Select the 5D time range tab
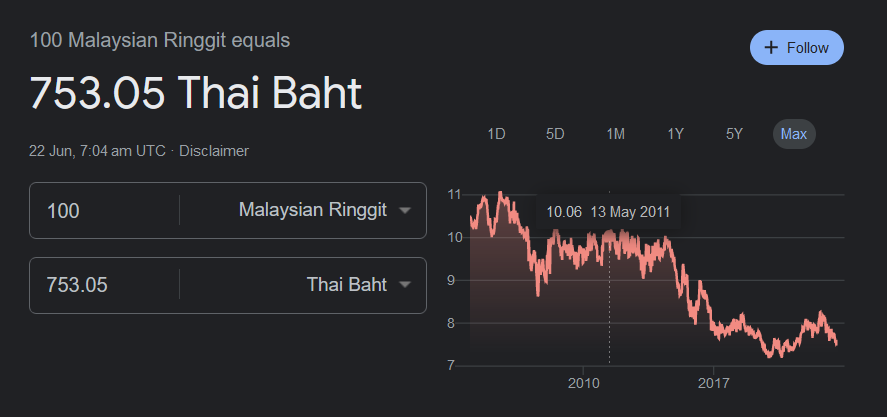The height and width of the screenshot is (417, 887). pyautogui.click(x=556, y=134)
